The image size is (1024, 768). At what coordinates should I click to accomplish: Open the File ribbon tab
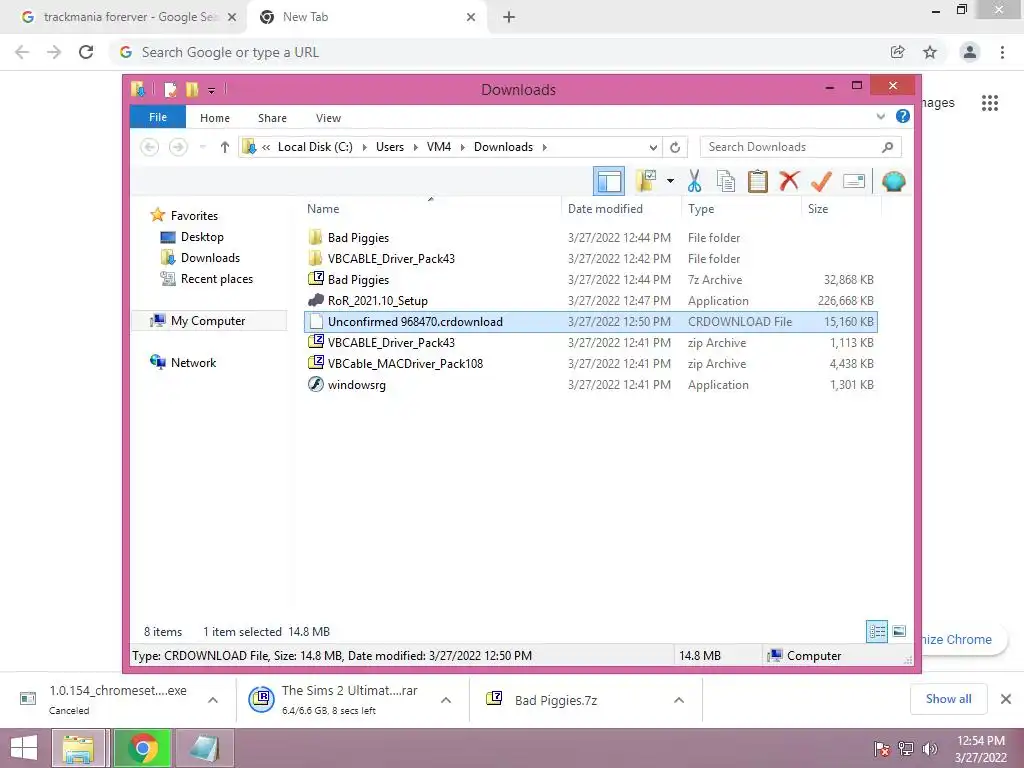[x=158, y=117]
